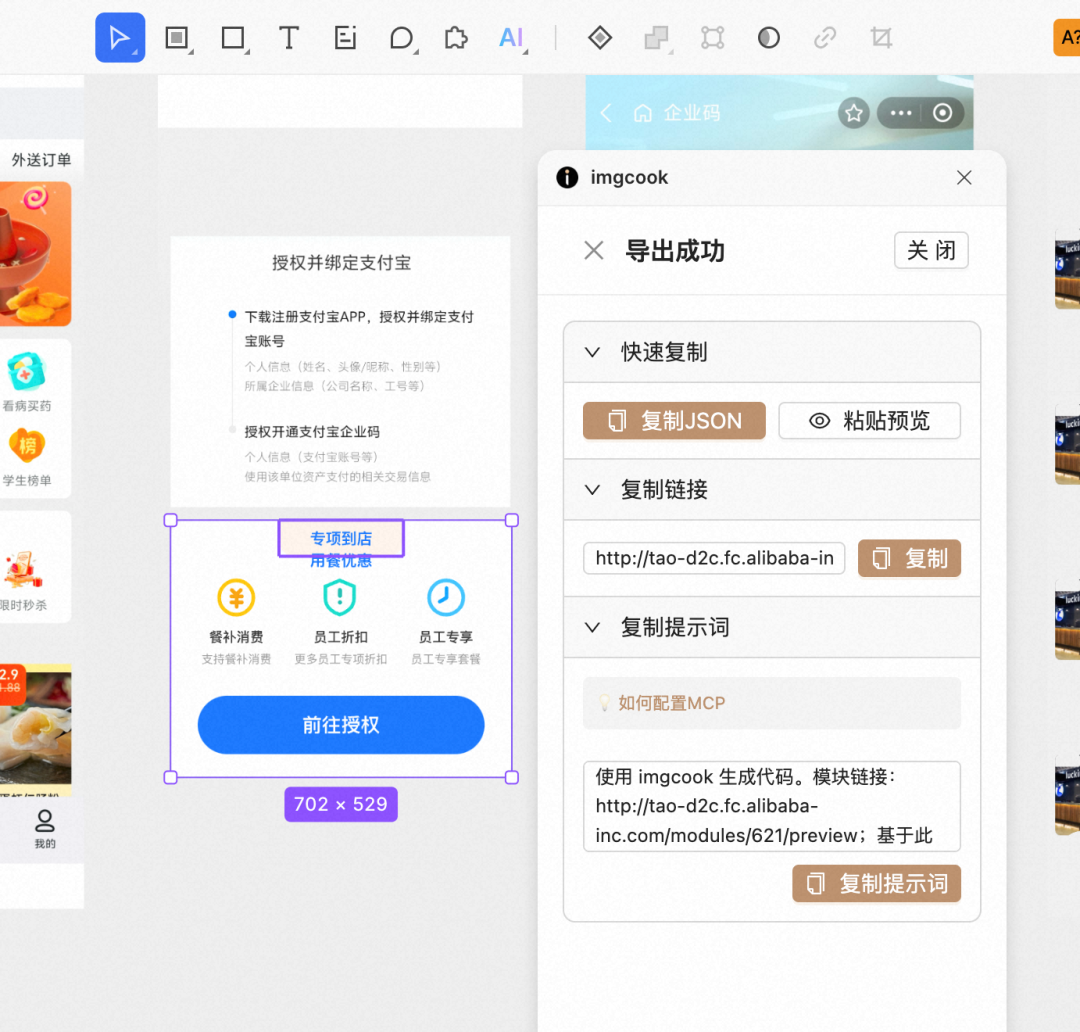Click the module link URL field

713,558
